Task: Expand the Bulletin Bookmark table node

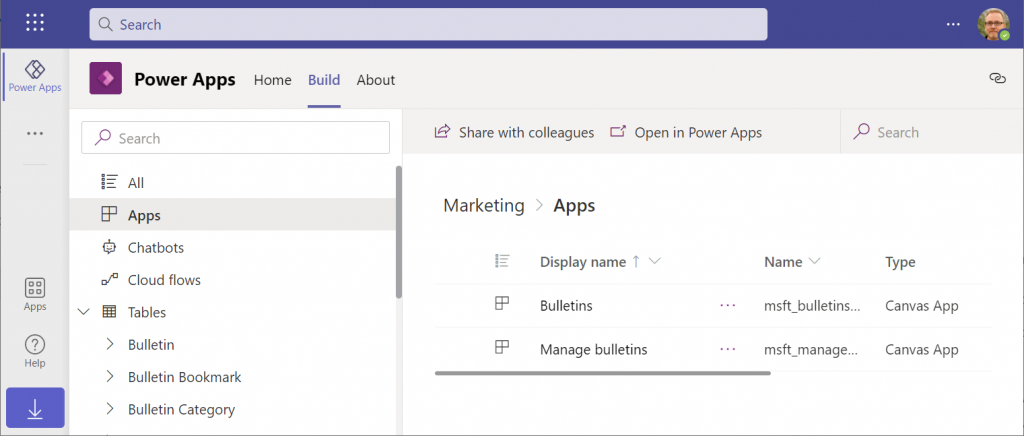Action: coord(110,377)
